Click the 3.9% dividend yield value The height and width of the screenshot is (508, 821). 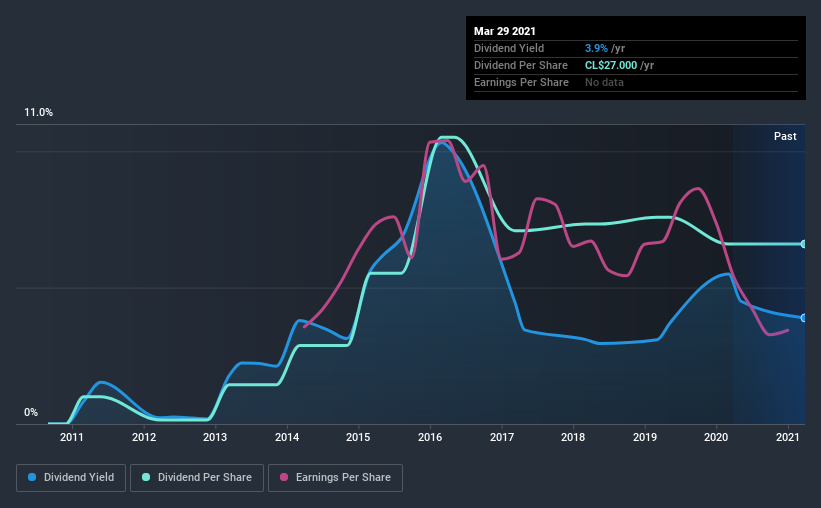(596, 48)
